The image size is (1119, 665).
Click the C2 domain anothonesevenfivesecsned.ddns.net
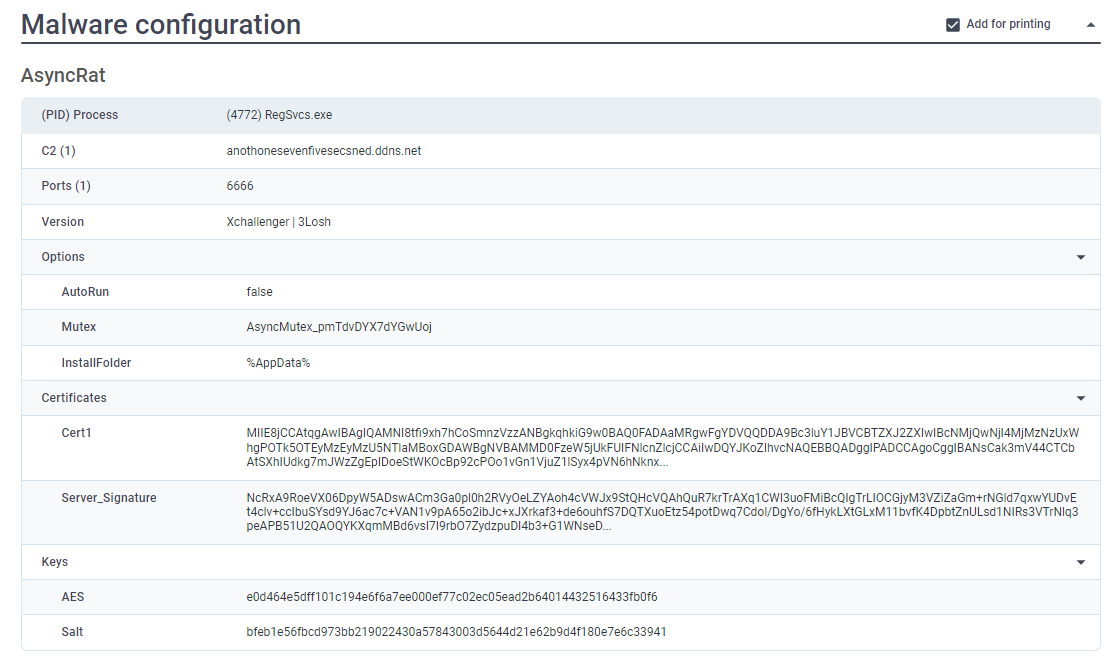[323, 151]
